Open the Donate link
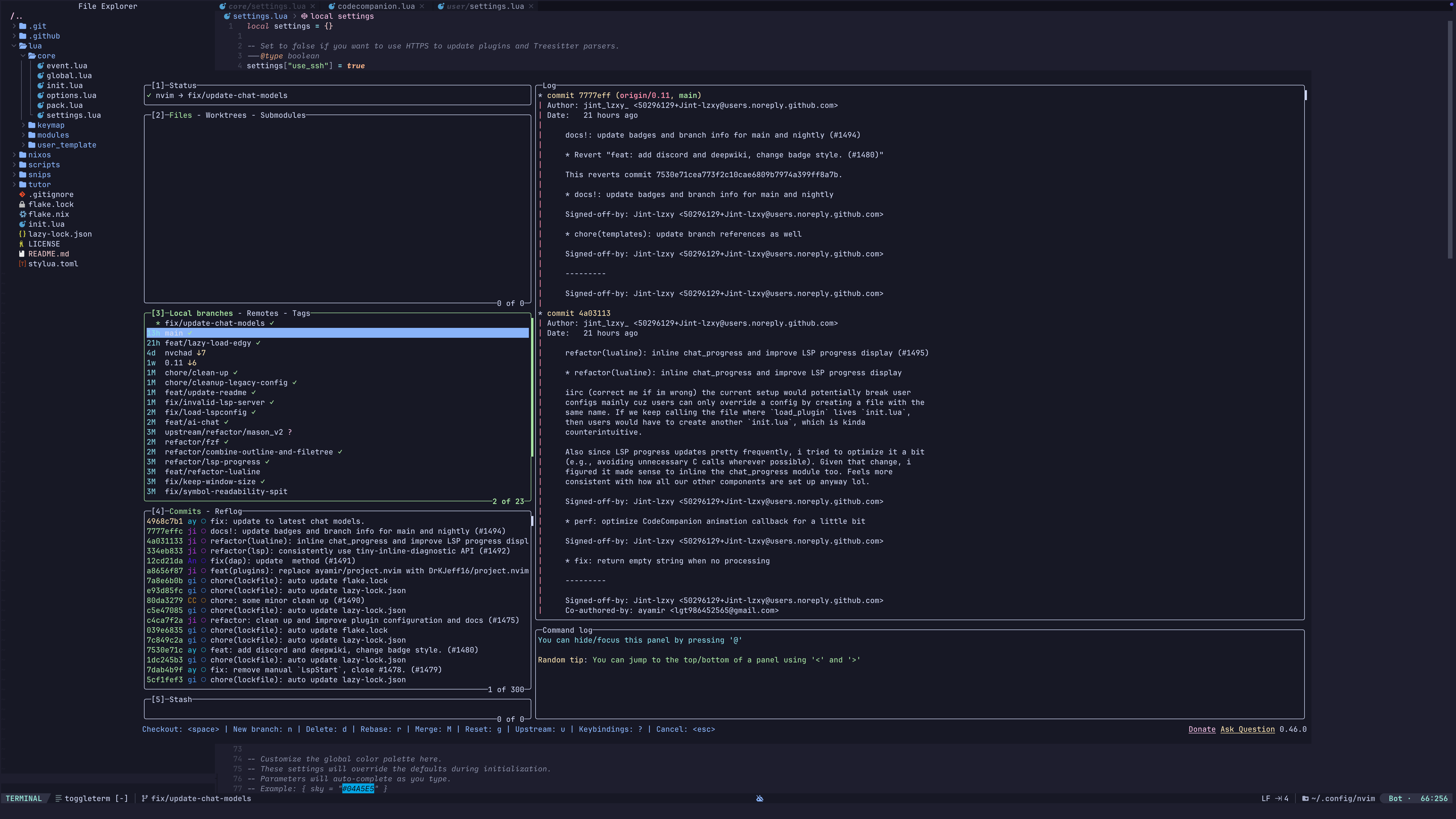The image size is (1456, 819). pyautogui.click(x=1202, y=729)
